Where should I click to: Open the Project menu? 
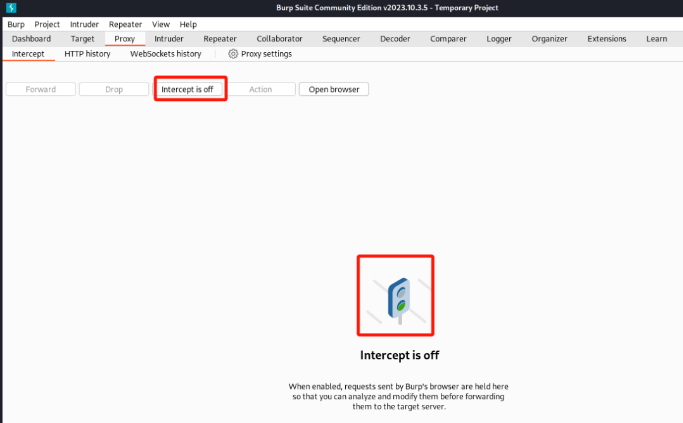[47, 24]
